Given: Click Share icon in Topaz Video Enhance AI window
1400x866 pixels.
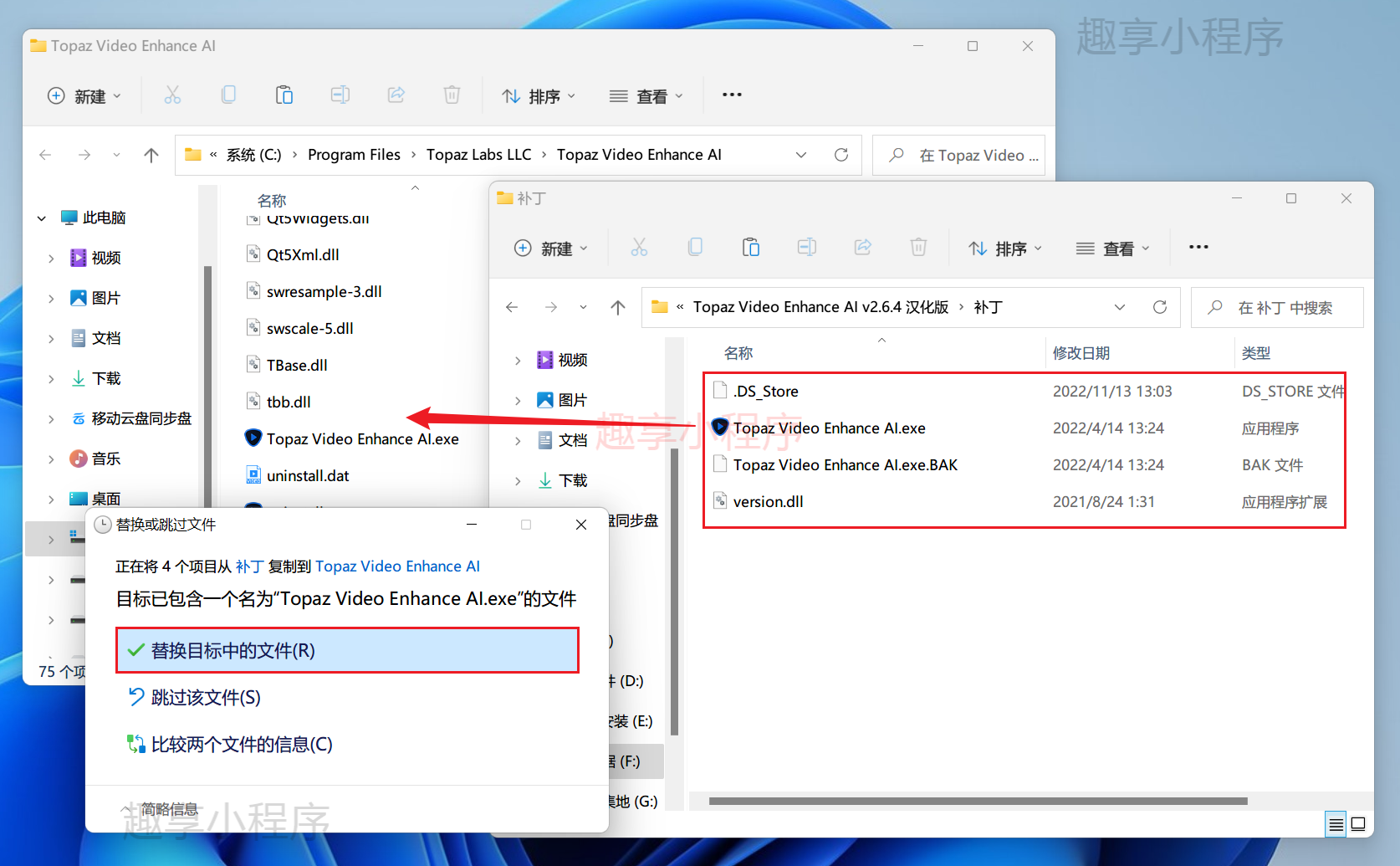Looking at the screenshot, I should (396, 95).
